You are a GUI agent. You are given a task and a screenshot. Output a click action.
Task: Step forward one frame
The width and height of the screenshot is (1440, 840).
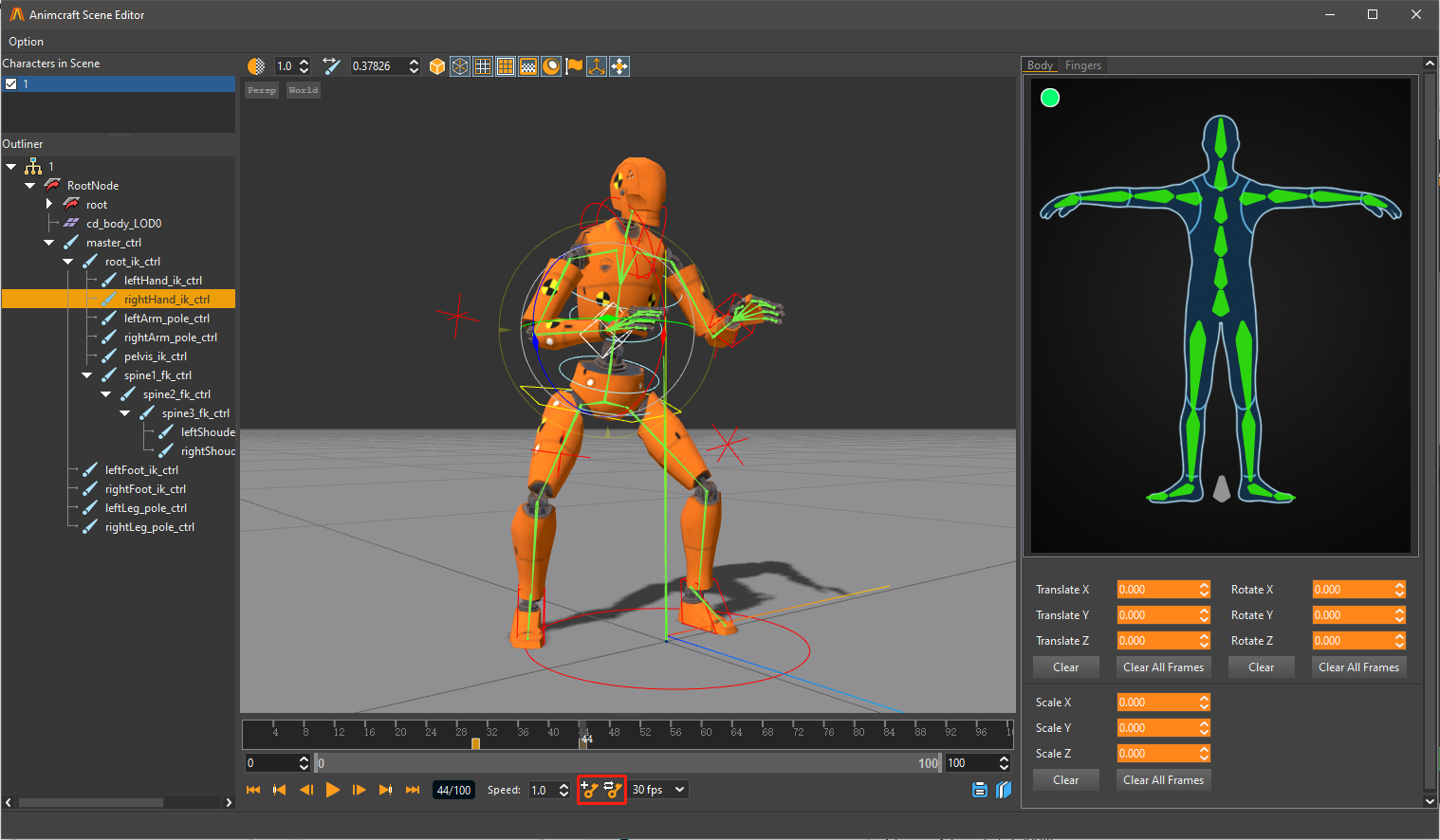tap(360, 790)
